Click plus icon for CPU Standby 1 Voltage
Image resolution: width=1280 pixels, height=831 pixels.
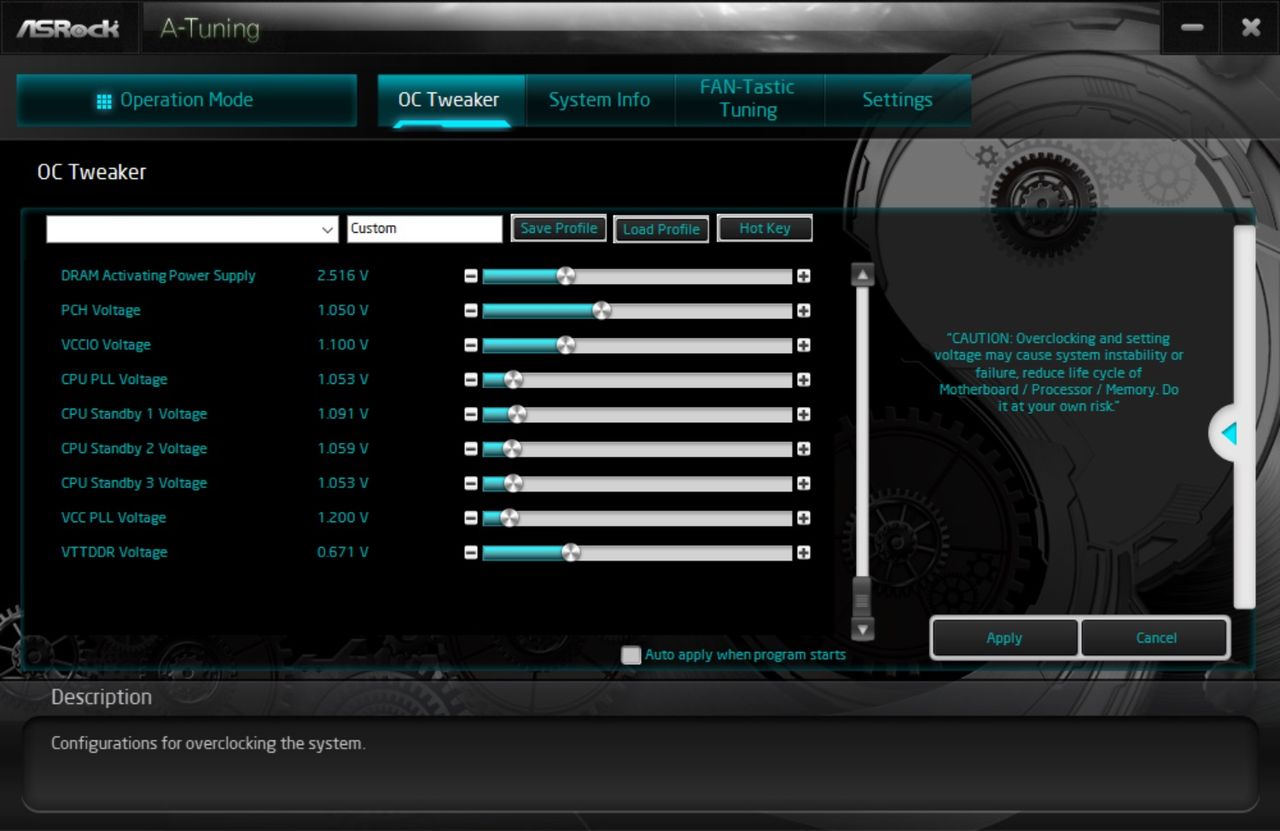803,414
